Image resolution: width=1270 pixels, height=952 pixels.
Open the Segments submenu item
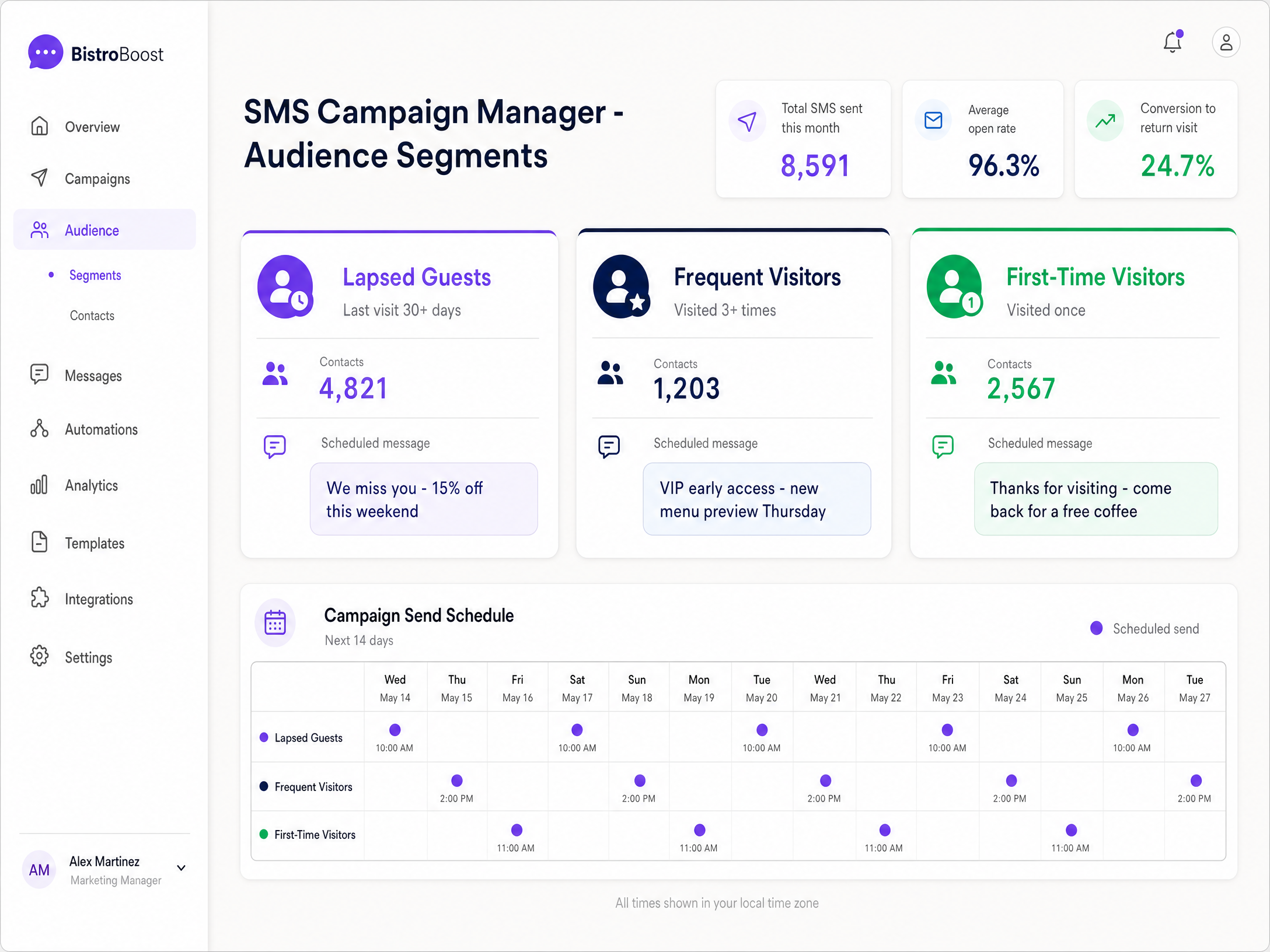95,275
